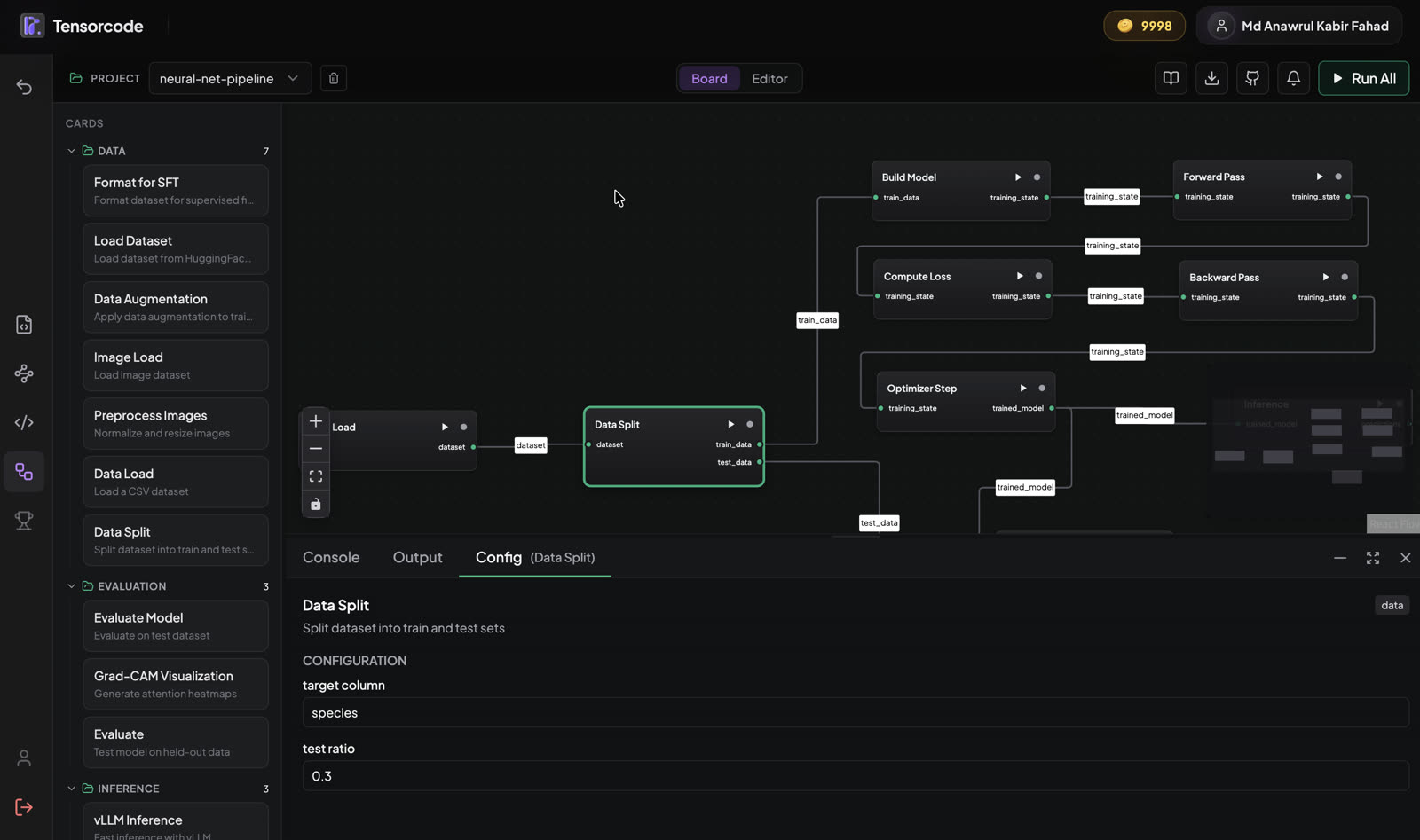The width and height of the screenshot is (1420, 840).
Task: Select the Load Dataset card
Action: [x=176, y=249]
